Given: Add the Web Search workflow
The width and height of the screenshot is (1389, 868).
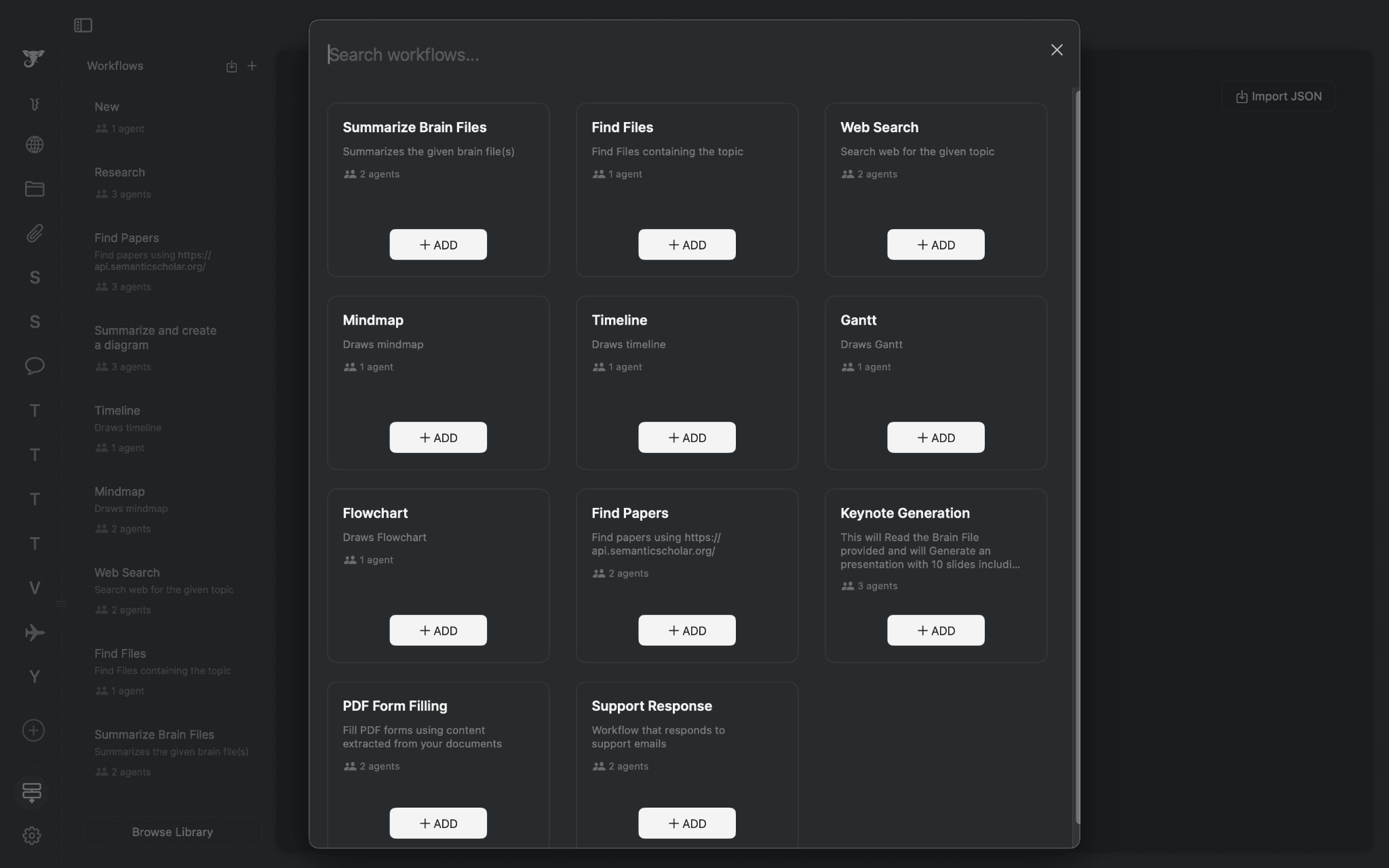Looking at the screenshot, I should pyautogui.click(x=936, y=245).
